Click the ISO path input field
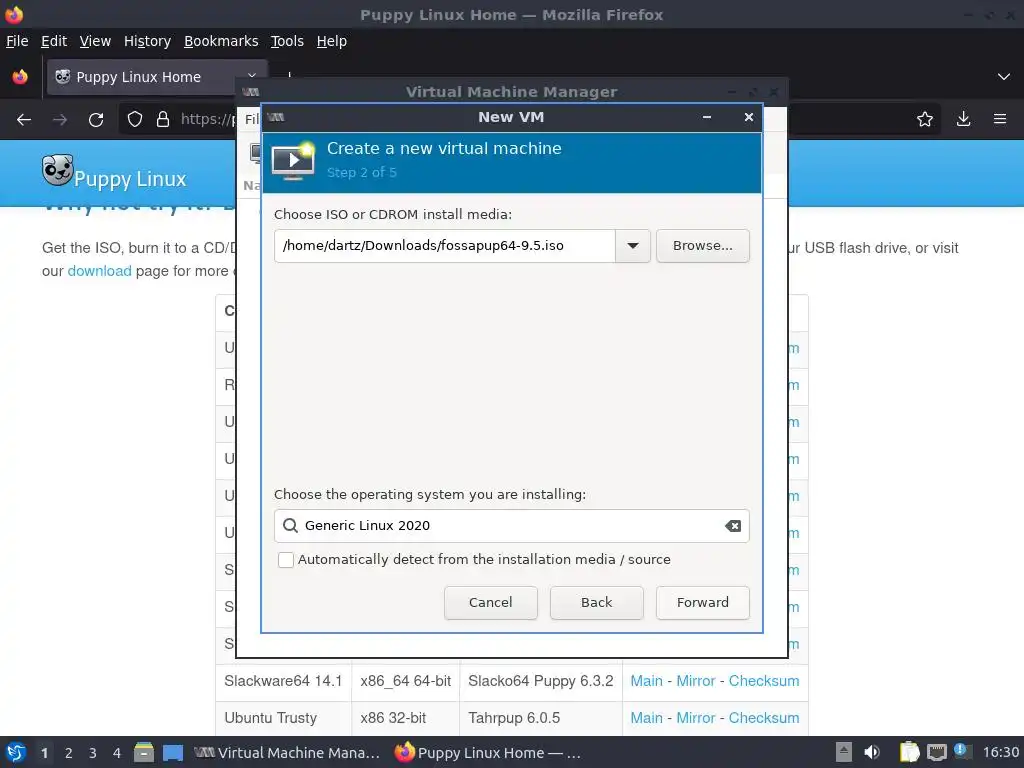This screenshot has height=768, width=1024. (x=445, y=246)
